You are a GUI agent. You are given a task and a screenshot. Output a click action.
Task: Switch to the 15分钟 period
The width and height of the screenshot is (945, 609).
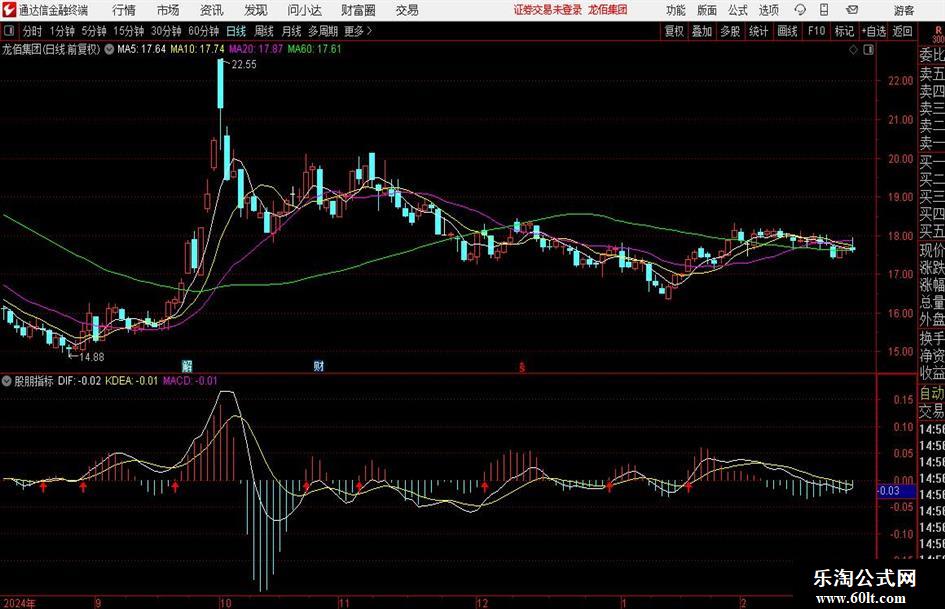[x=129, y=31]
